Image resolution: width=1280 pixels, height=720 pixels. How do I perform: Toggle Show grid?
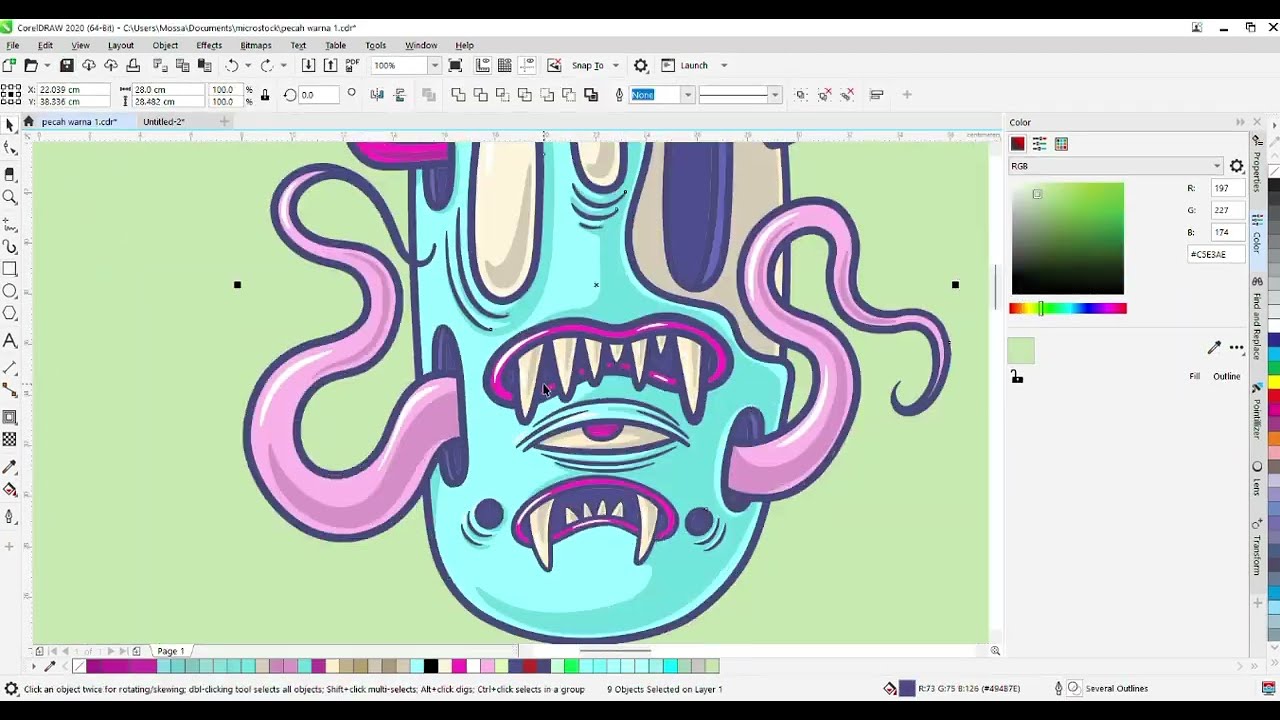point(505,66)
